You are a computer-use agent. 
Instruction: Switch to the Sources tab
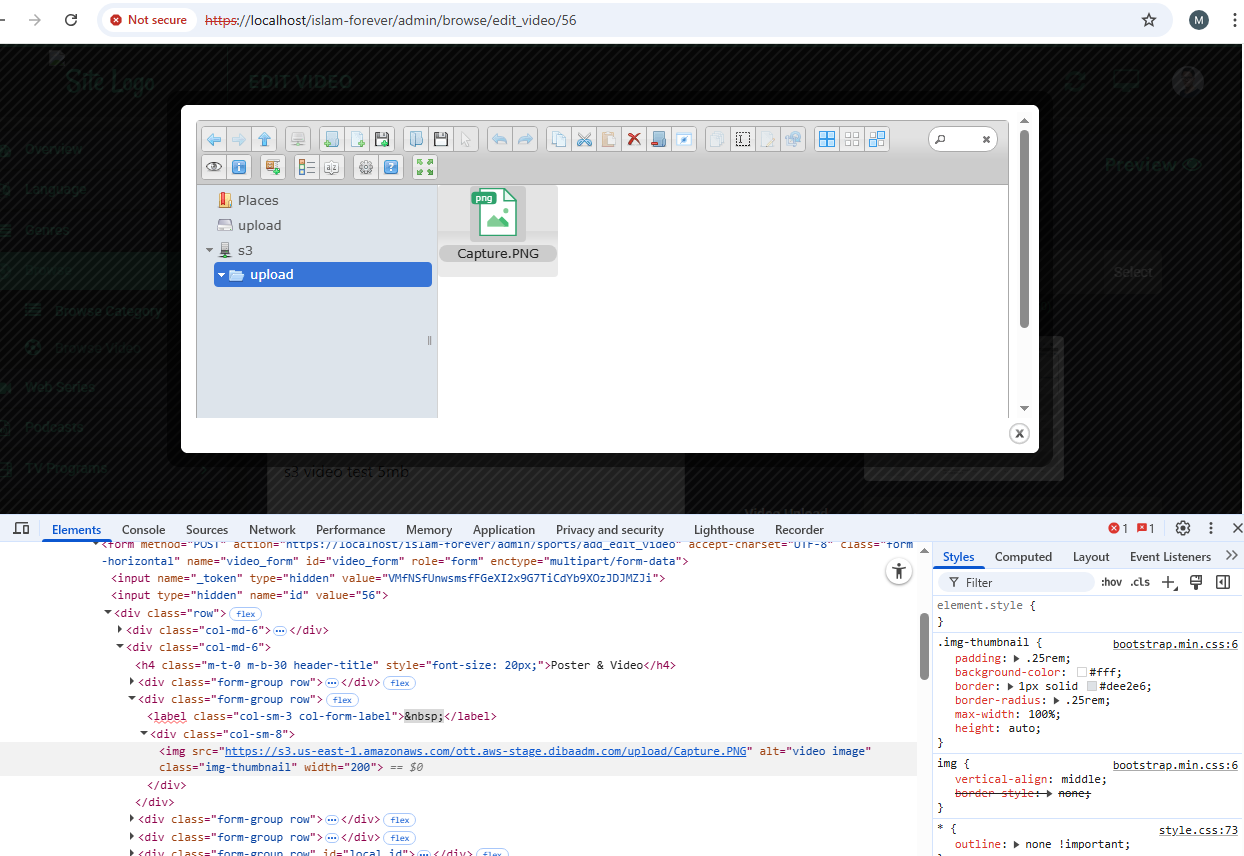(207, 530)
